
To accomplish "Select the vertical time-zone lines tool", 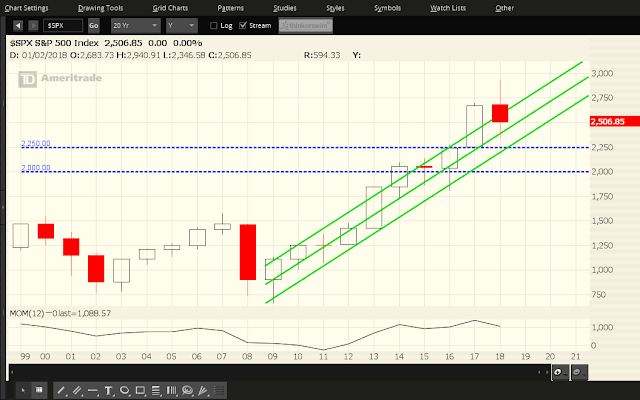I will tap(171, 391).
